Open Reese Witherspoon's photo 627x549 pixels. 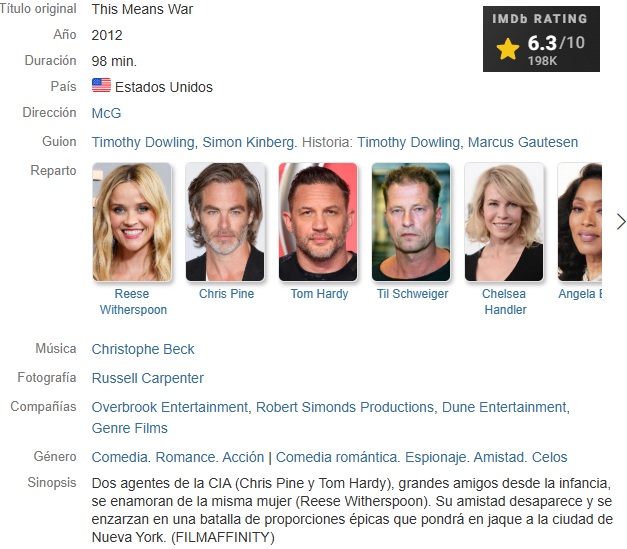(132, 222)
